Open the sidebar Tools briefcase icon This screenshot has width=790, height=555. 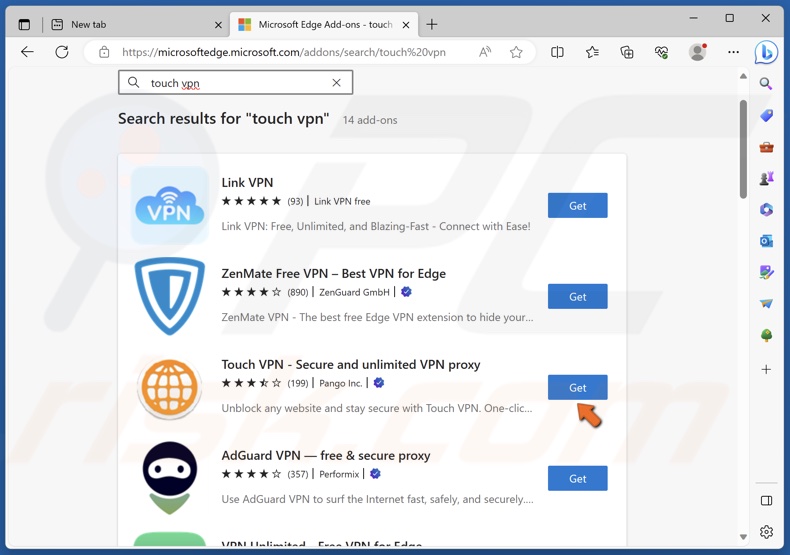point(766,147)
